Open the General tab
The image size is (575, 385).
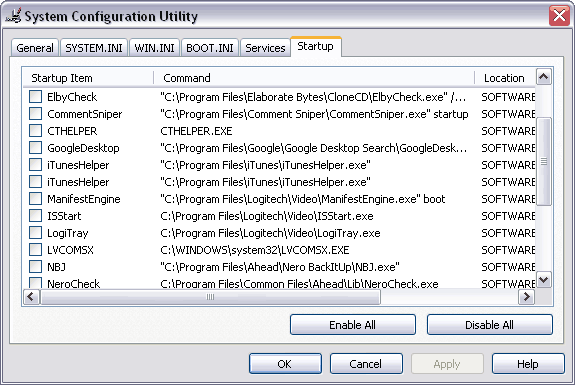pyautogui.click(x=35, y=48)
